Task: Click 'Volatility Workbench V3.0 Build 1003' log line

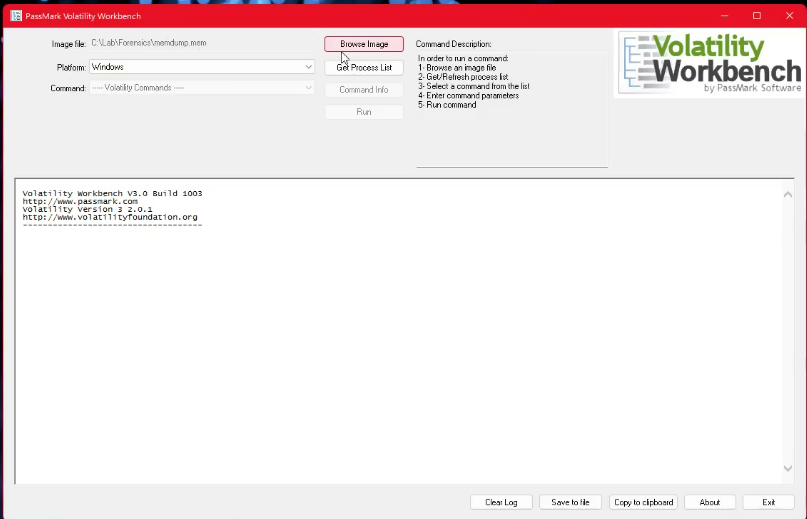Action: click(x=112, y=194)
